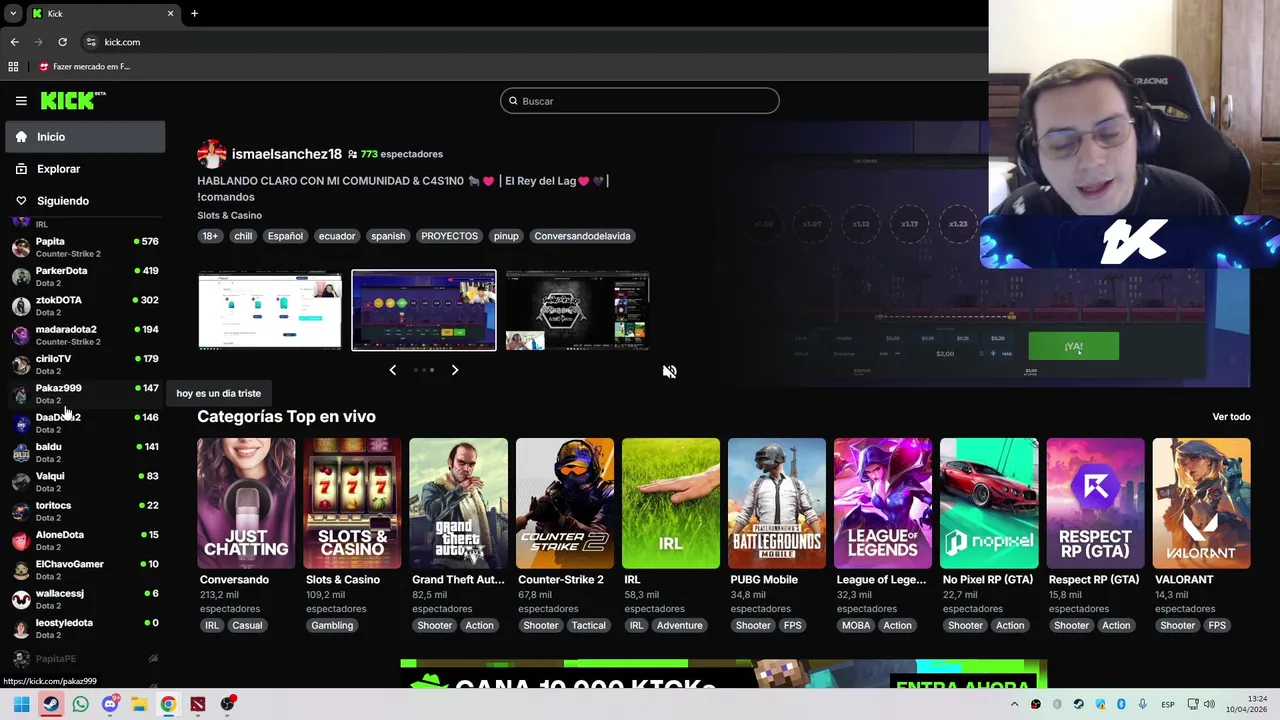Select third featured stream thumbnail

pos(578,310)
